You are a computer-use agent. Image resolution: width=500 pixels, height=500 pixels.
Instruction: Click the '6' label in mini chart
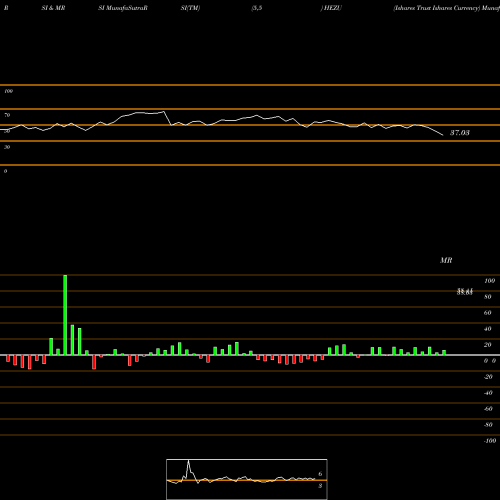coord(320,474)
